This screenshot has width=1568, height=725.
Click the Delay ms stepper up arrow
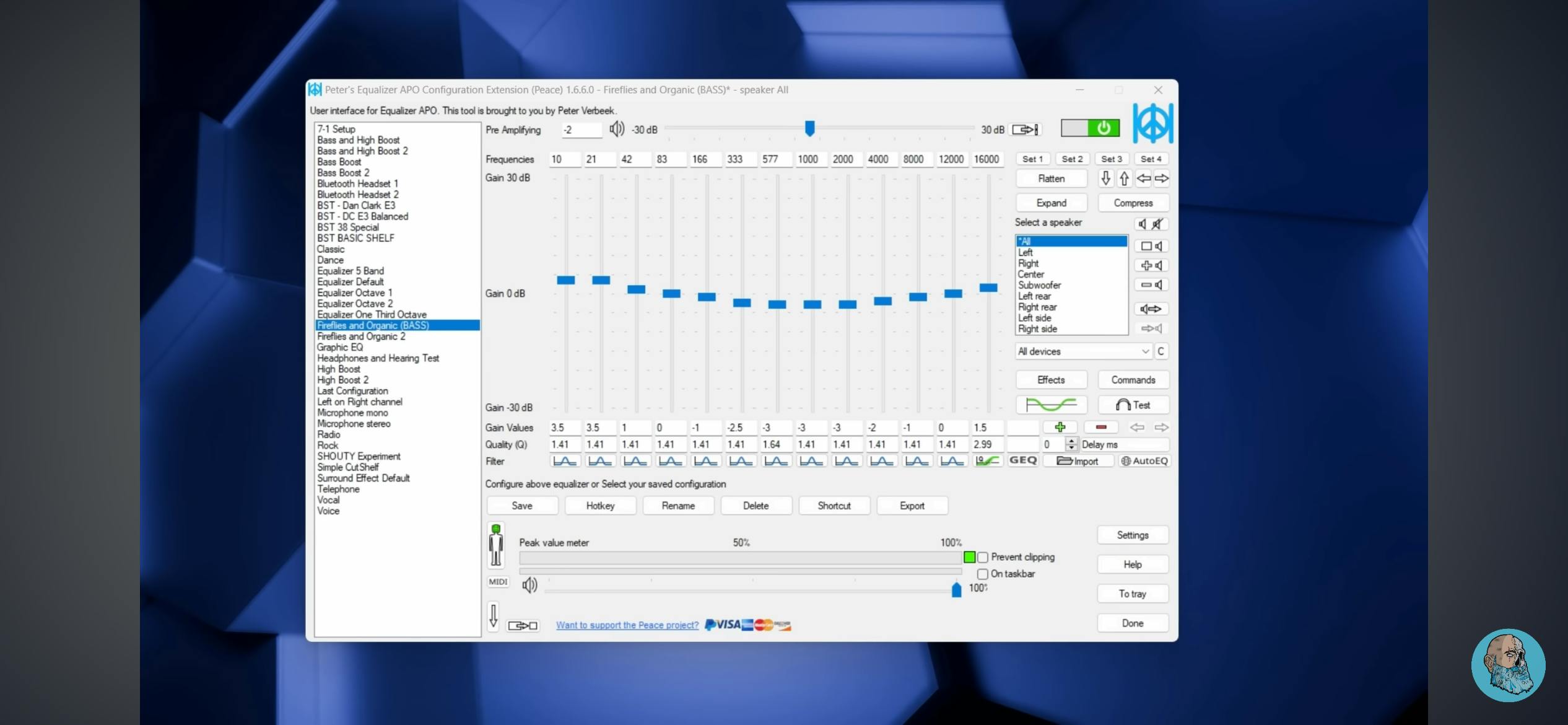(1071, 441)
